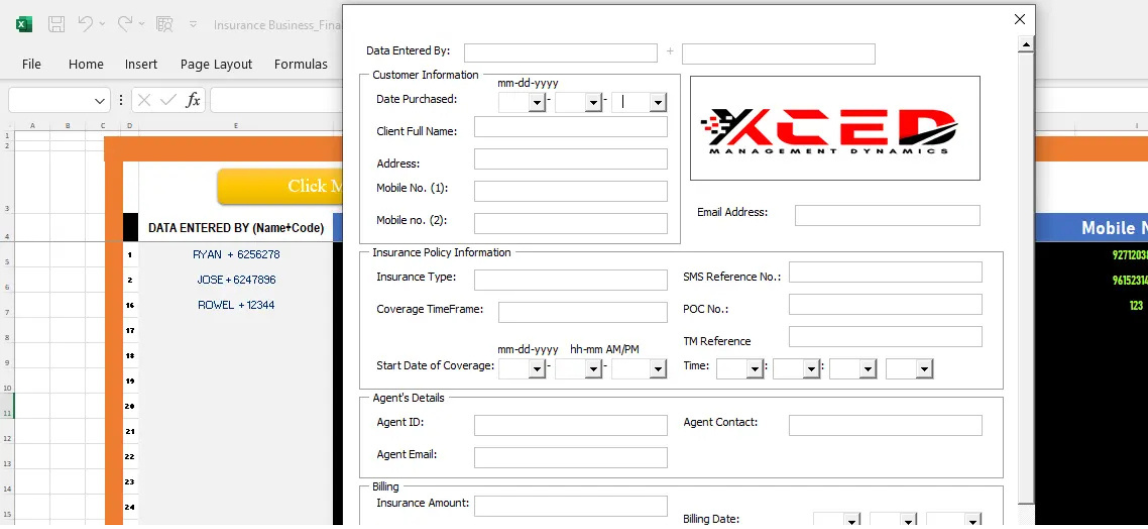1148x529 pixels.
Task: Click the Mobile No. (1) field
Action: click(x=571, y=191)
